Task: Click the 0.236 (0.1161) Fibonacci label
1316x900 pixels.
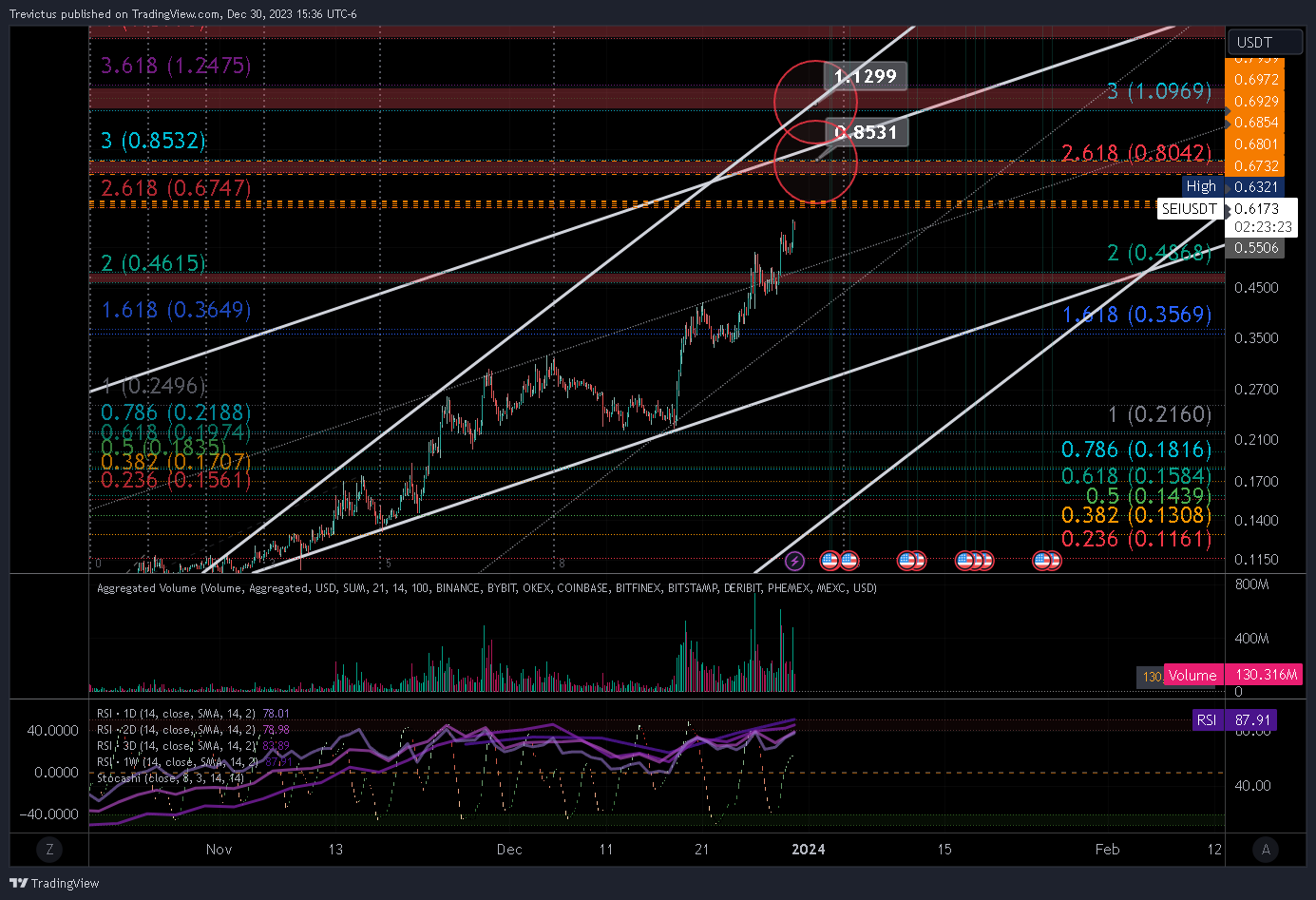Action: coord(1136,539)
